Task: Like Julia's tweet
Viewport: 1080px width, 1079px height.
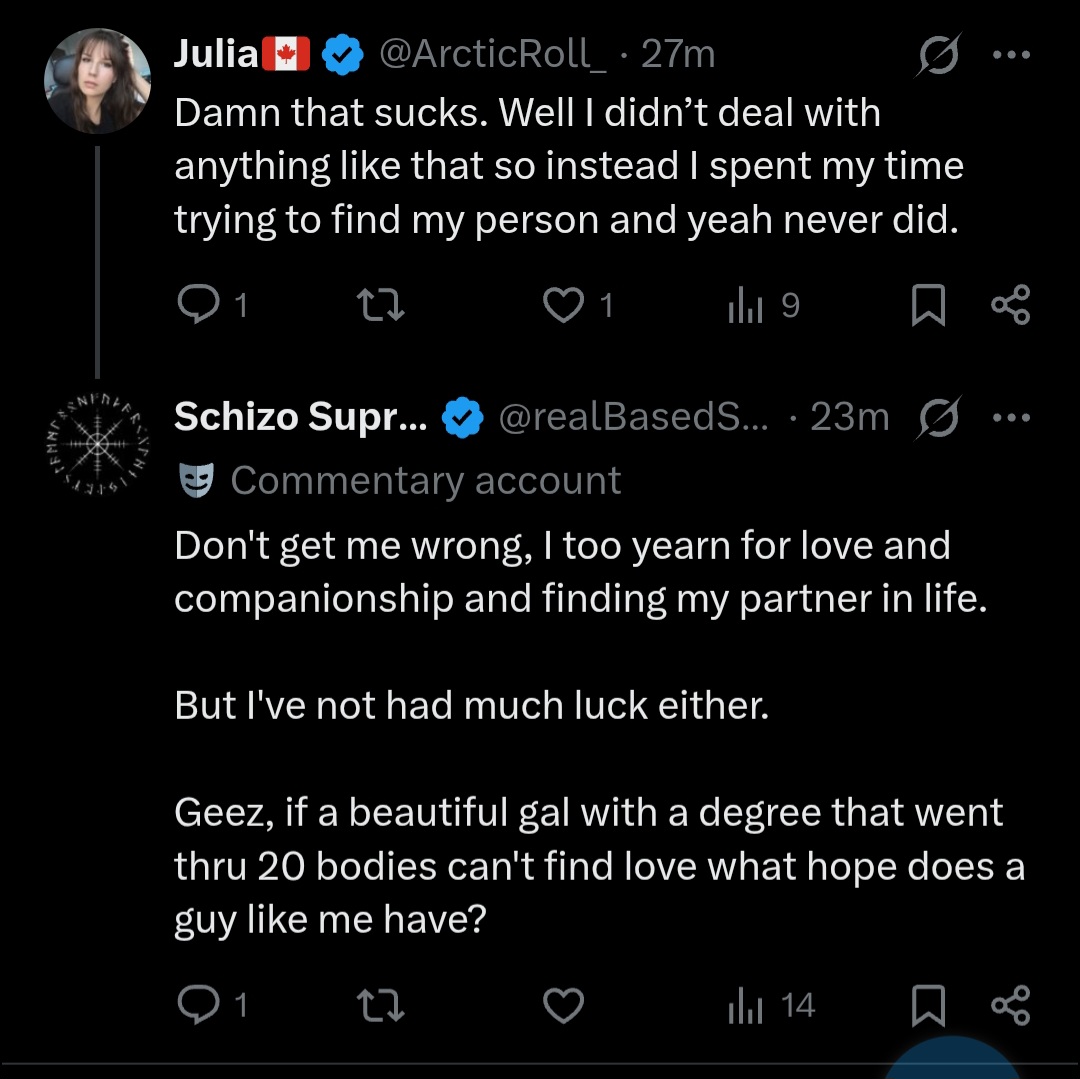Action: click(x=563, y=305)
